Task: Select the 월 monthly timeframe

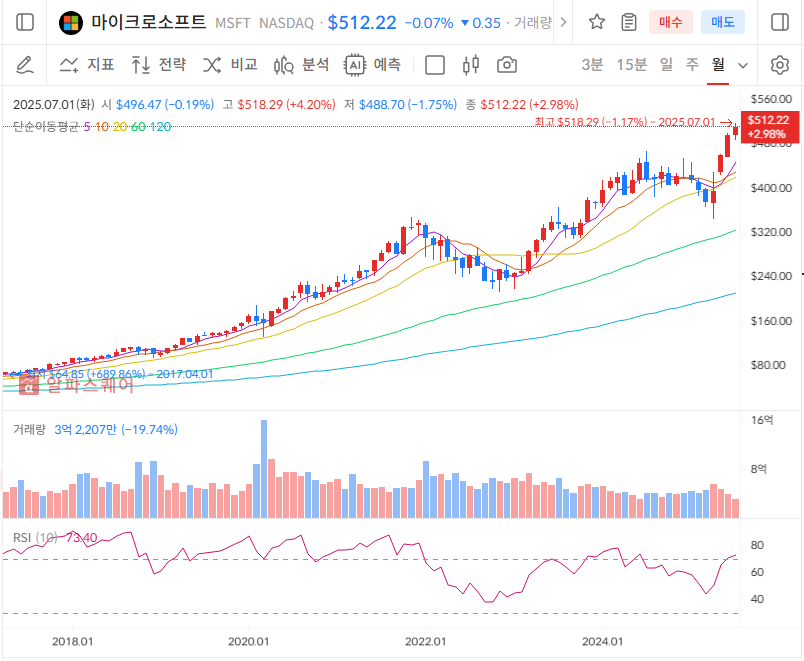Action: [718, 65]
